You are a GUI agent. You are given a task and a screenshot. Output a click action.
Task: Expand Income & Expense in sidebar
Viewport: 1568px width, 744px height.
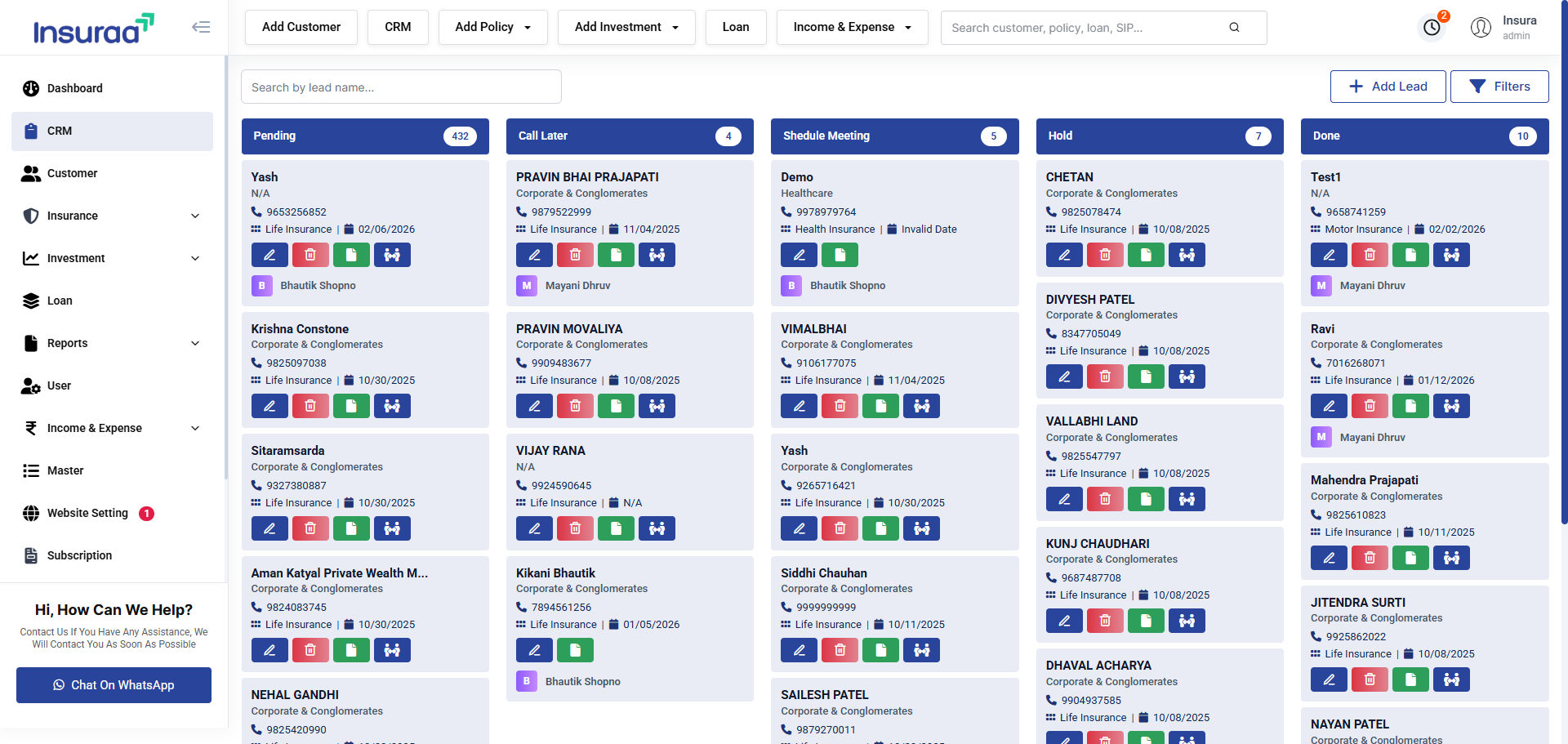pyautogui.click(x=112, y=428)
